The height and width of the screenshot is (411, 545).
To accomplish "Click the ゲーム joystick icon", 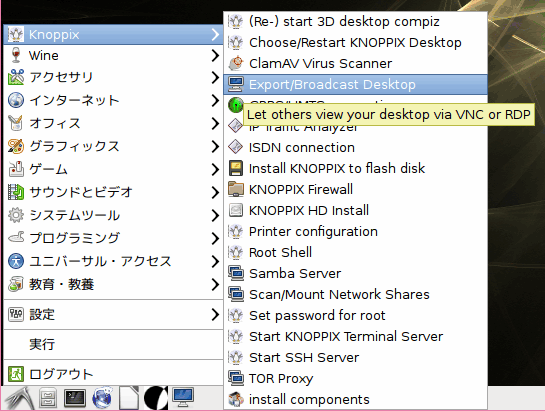I will (x=16, y=169).
